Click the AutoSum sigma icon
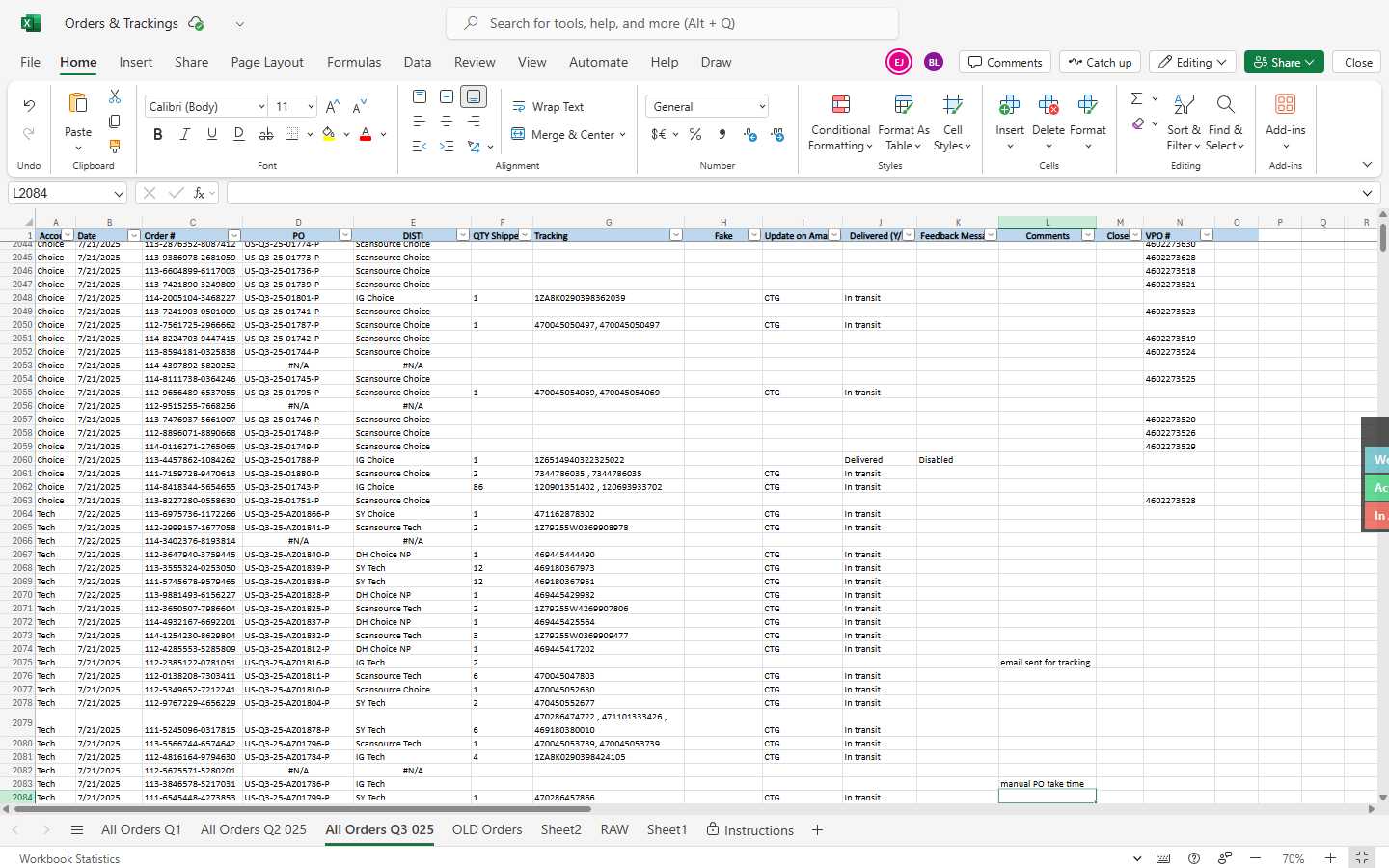 click(x=1137, y=98)
